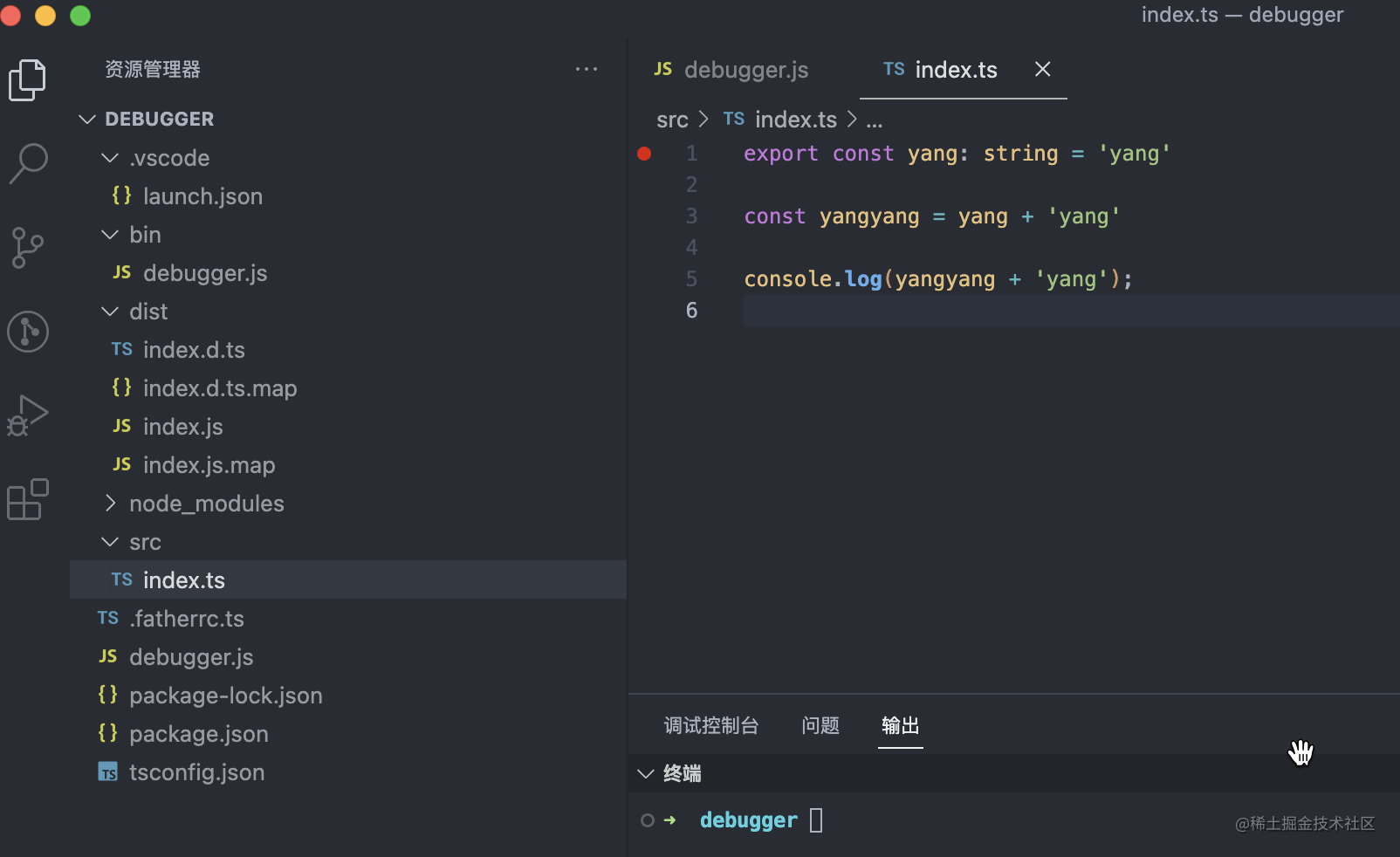Open the Search view icon
Image resolution: width=1400 pixels, height=857 pixels.
point(28,163)
